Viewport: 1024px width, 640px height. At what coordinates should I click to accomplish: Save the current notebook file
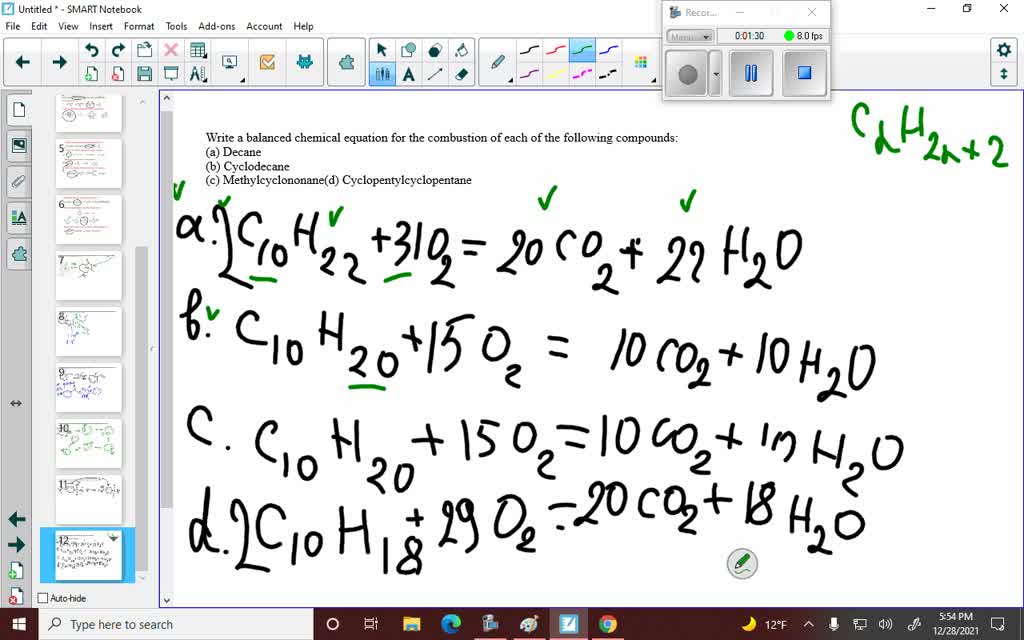click(145, 73)
